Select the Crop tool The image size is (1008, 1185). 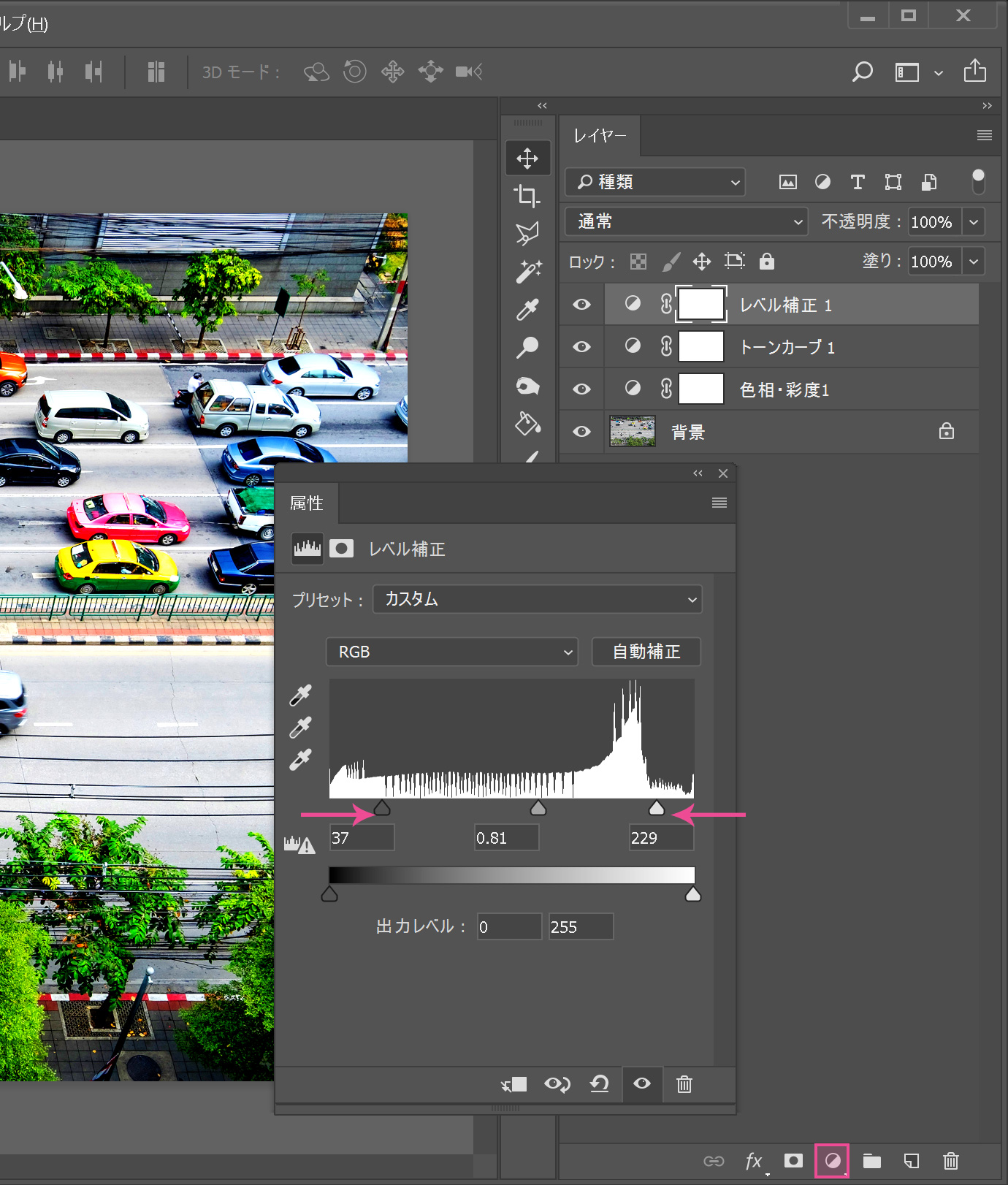(x=527, y=196)
